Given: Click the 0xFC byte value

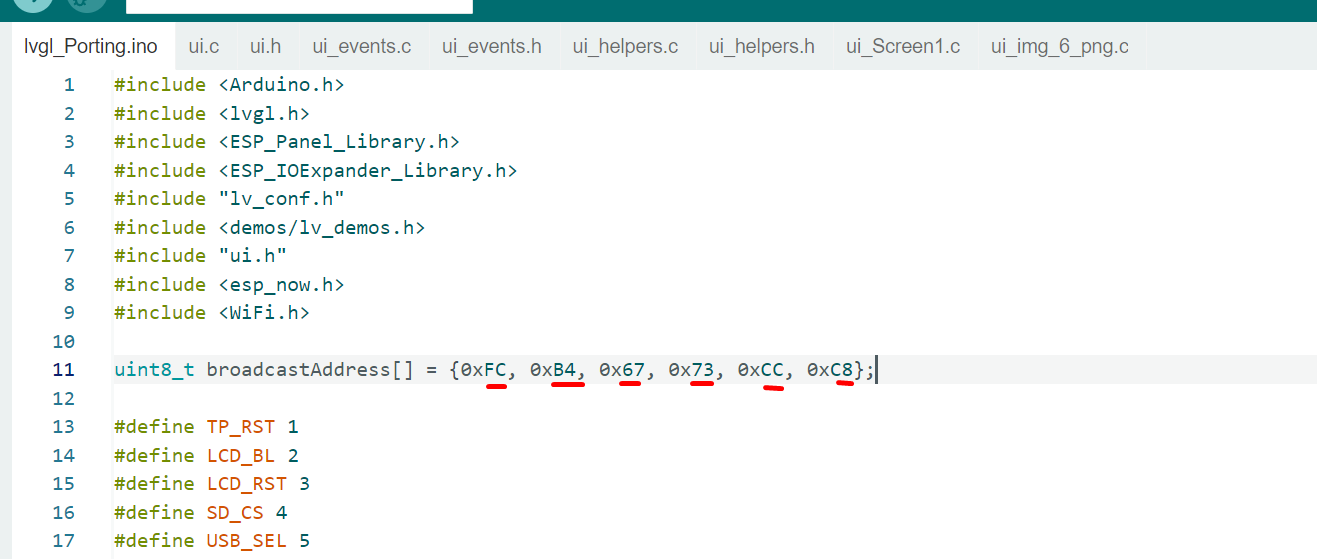Looking at the screenshot, I should pyautogui.click(x=484, y=370).
